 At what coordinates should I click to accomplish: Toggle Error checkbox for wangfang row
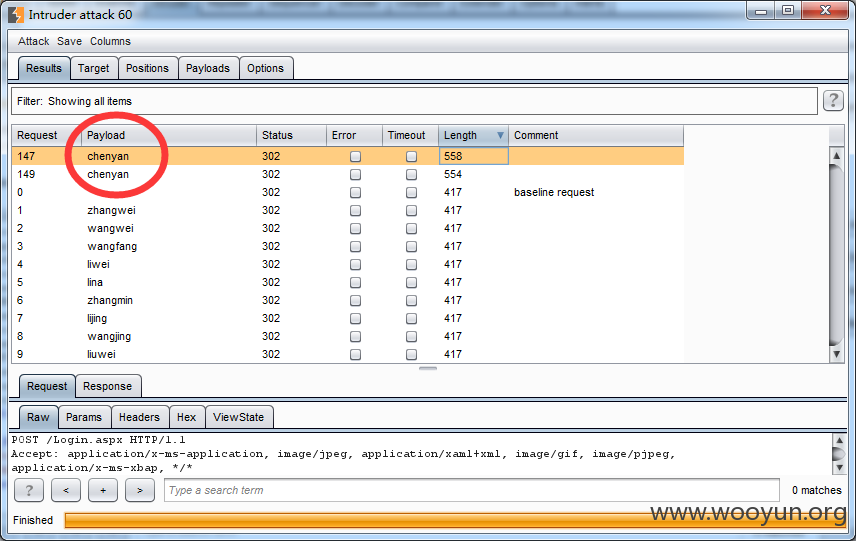click(355, 247)
